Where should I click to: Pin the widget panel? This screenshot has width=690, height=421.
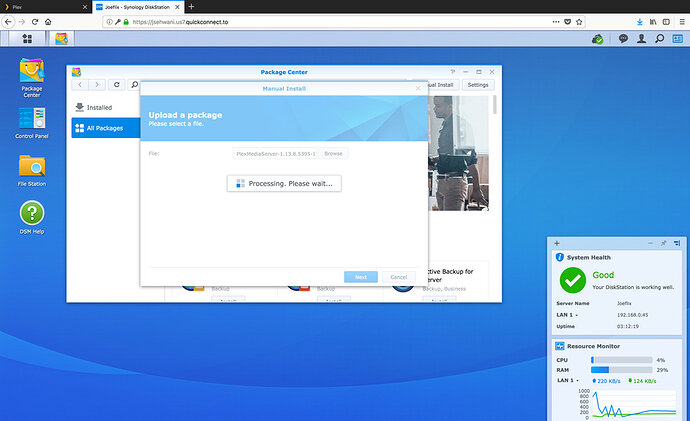tap(664, 243)
